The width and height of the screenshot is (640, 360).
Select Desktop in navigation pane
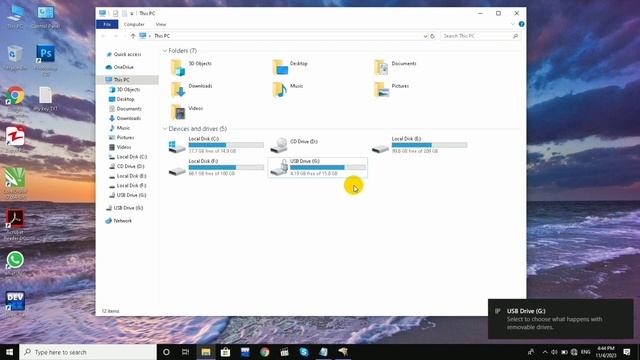(x=122, y=99)
